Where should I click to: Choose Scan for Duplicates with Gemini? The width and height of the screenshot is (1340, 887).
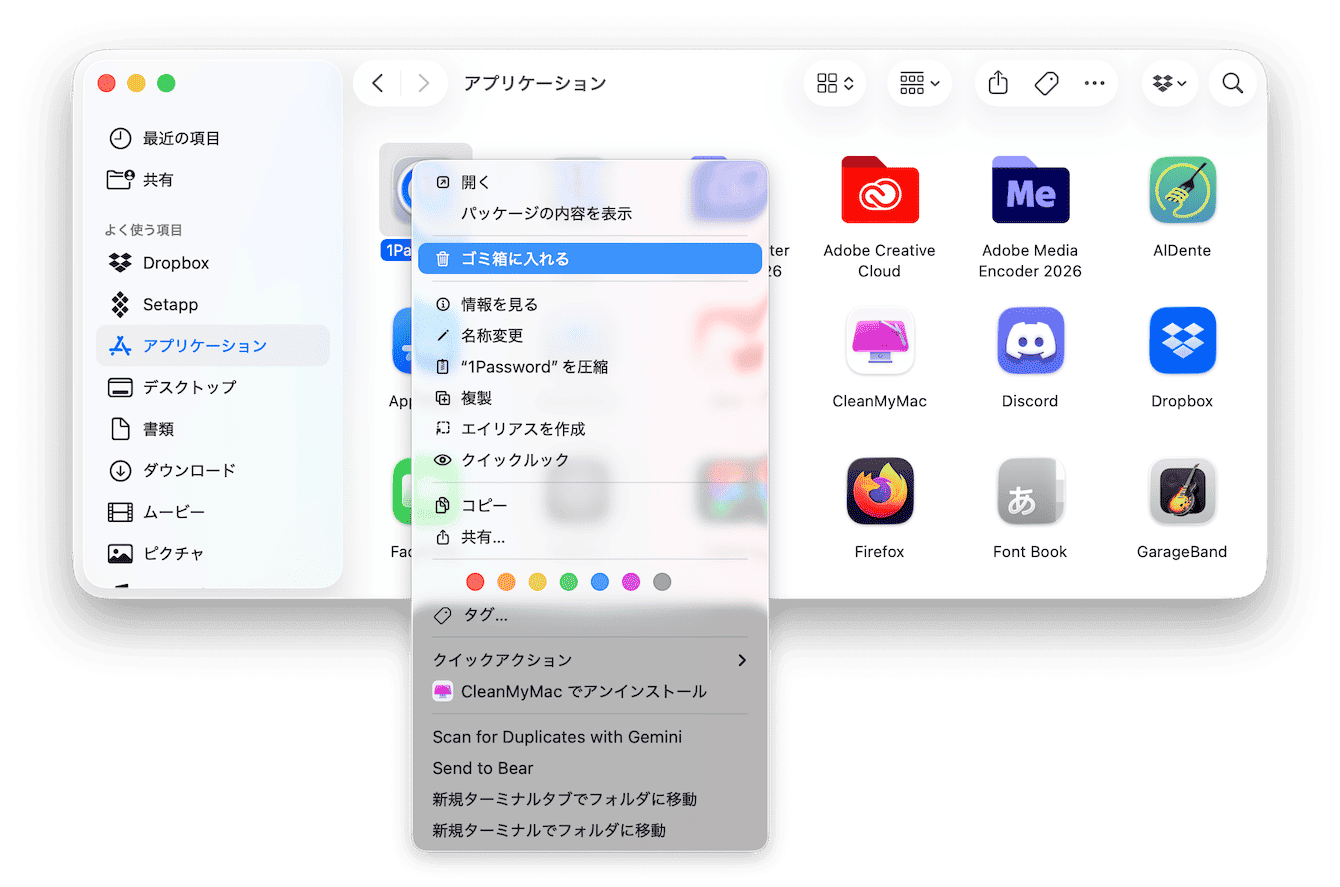(590, 737)
